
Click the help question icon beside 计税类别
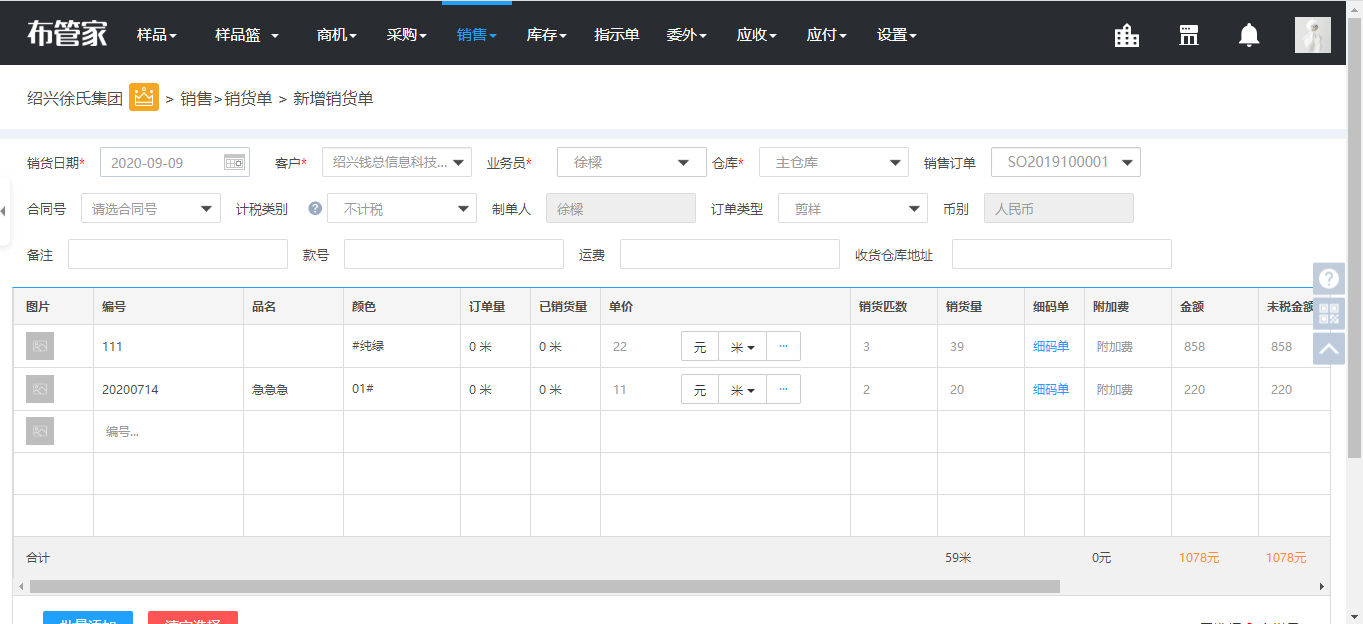coord(315,209)
